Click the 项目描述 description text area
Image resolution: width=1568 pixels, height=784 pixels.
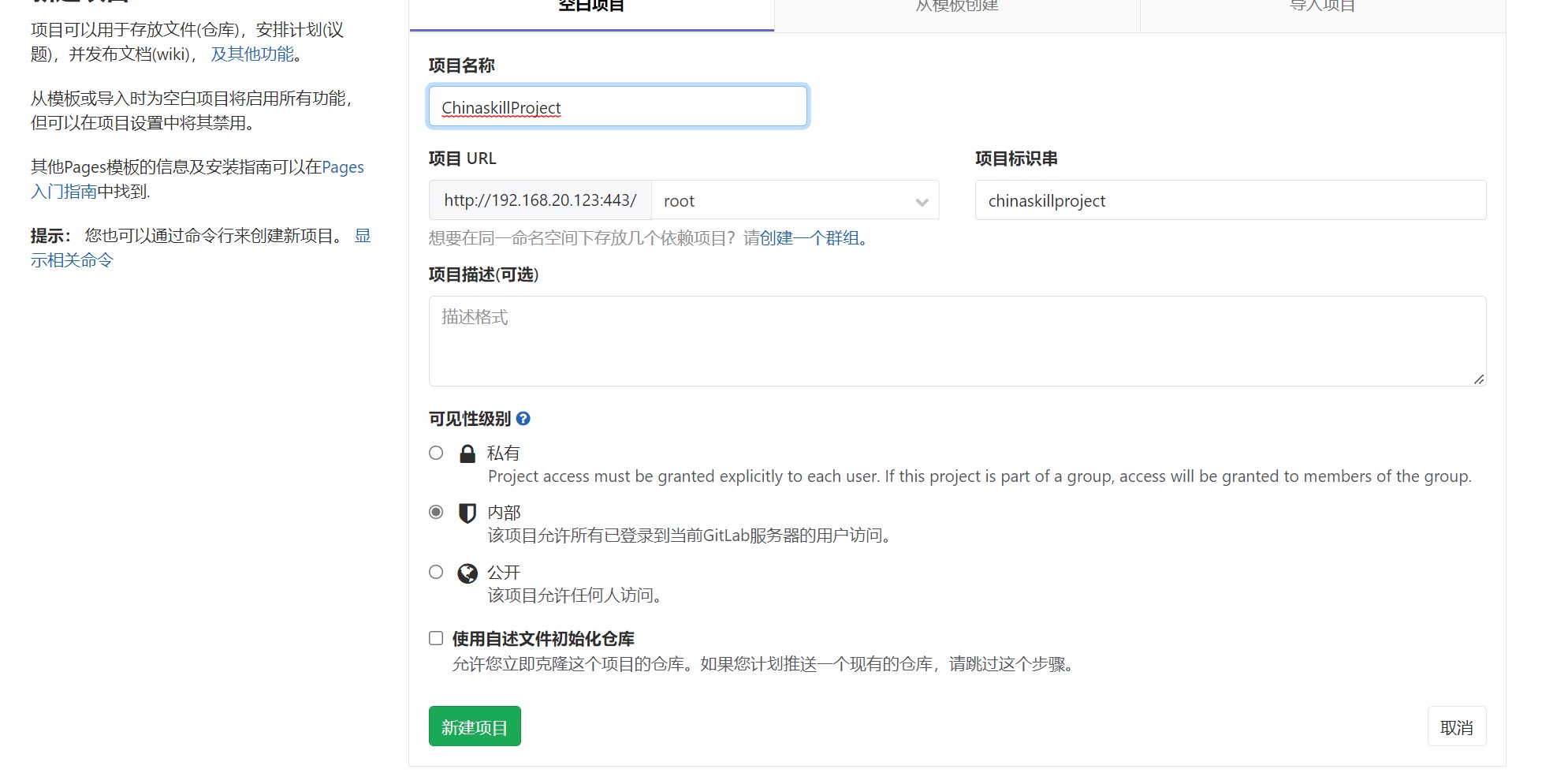[x=957, y=341]
